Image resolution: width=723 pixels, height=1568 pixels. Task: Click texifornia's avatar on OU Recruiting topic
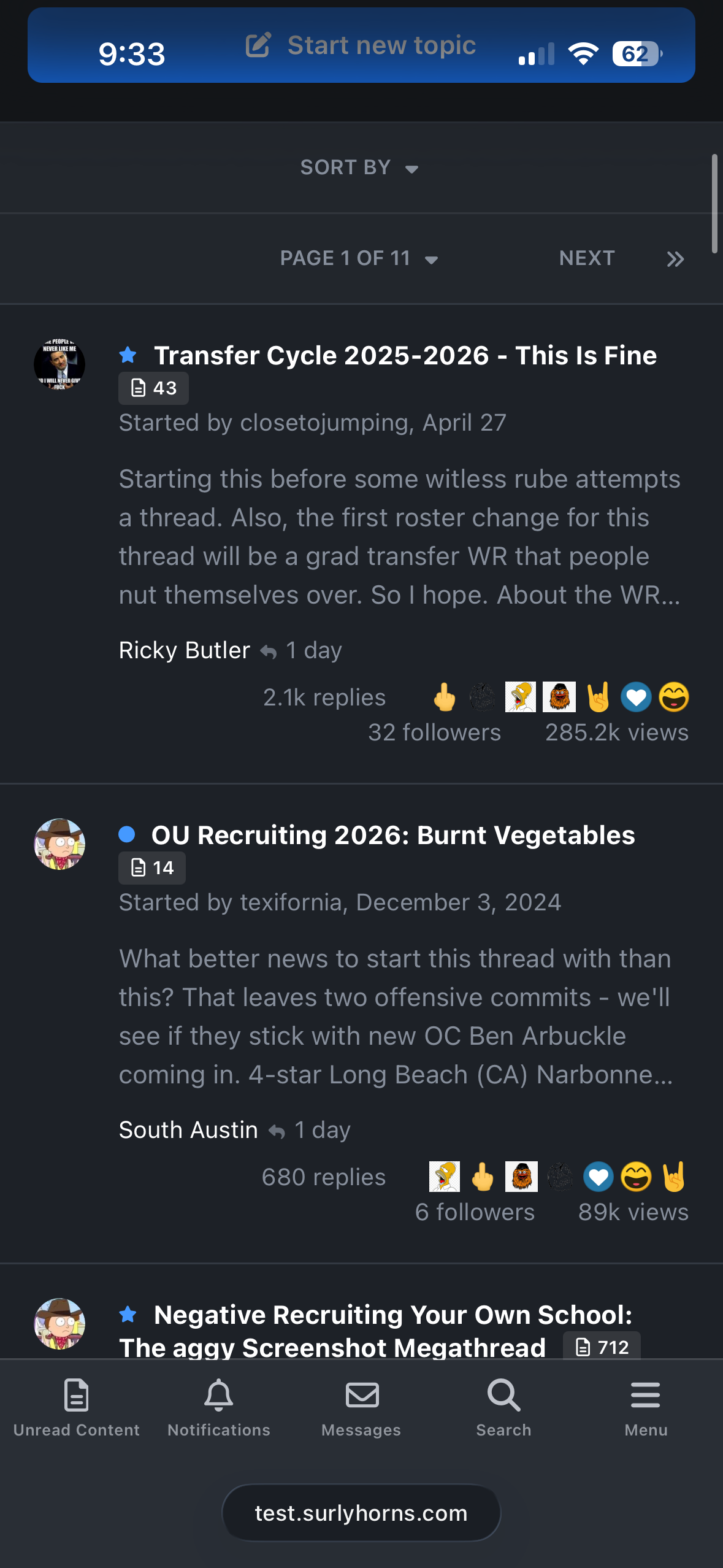(59, 844)
